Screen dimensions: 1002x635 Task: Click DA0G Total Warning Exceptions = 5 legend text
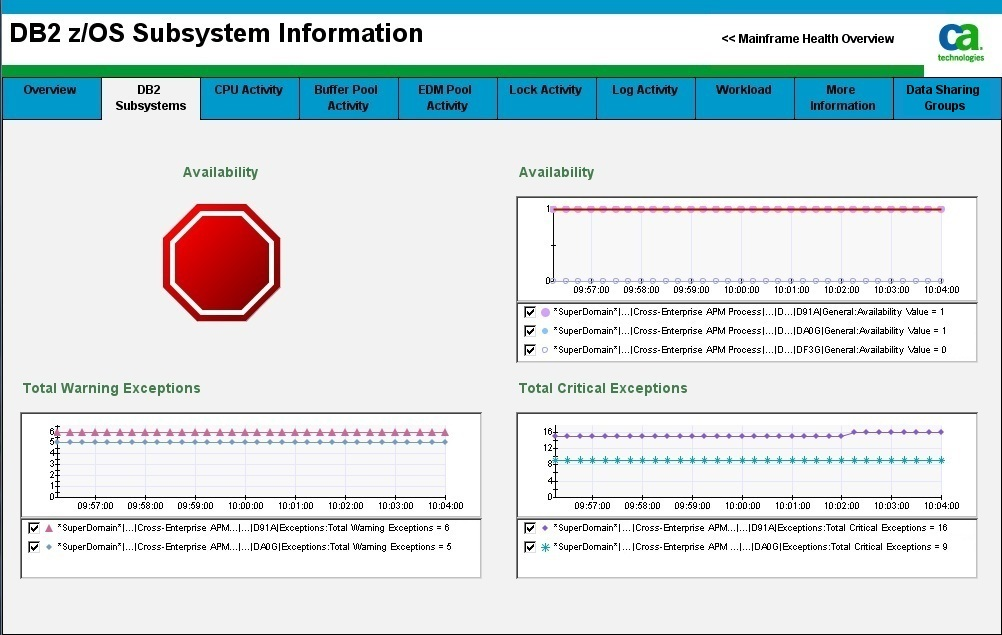(x=254, y=547)
